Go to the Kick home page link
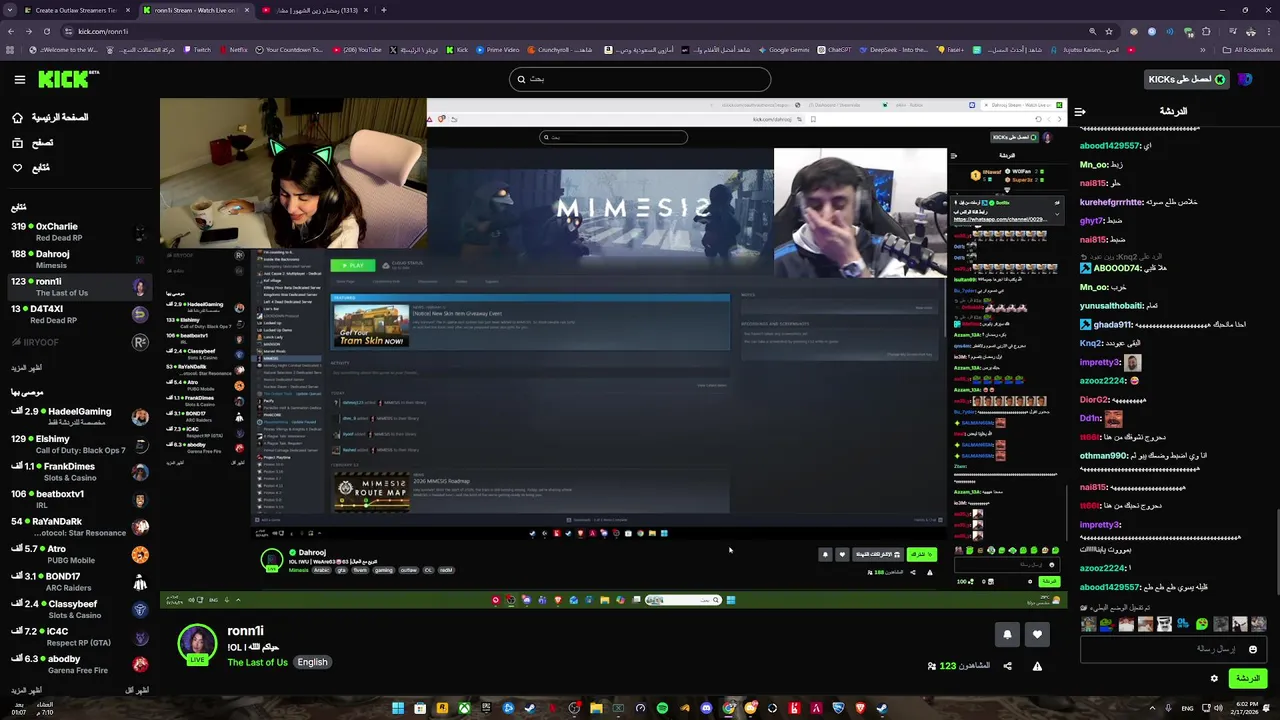Screen dimensions: 1280x720 click(x=50, y=117)
